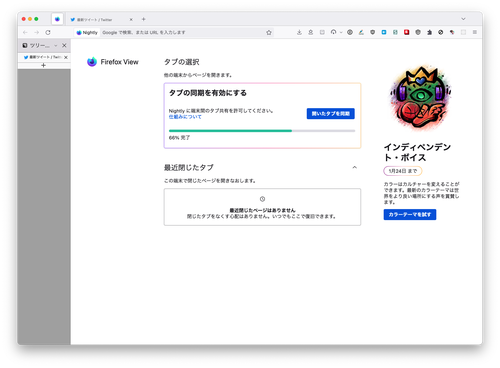Open the Firefox View pinned tab
The width and height of the screenshot is (500, 368).
click(57, 19)
